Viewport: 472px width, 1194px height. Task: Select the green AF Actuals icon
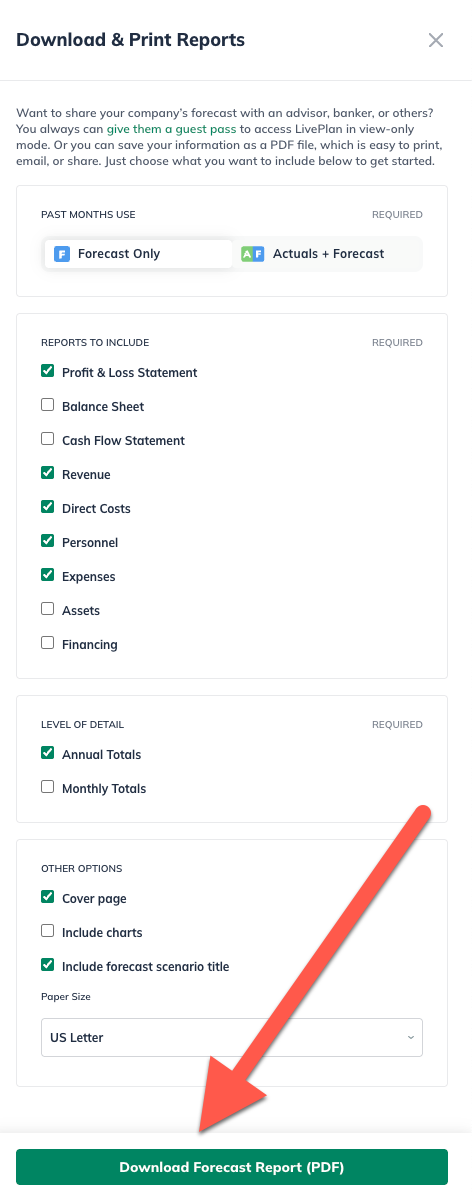click(x=252, y=254)
